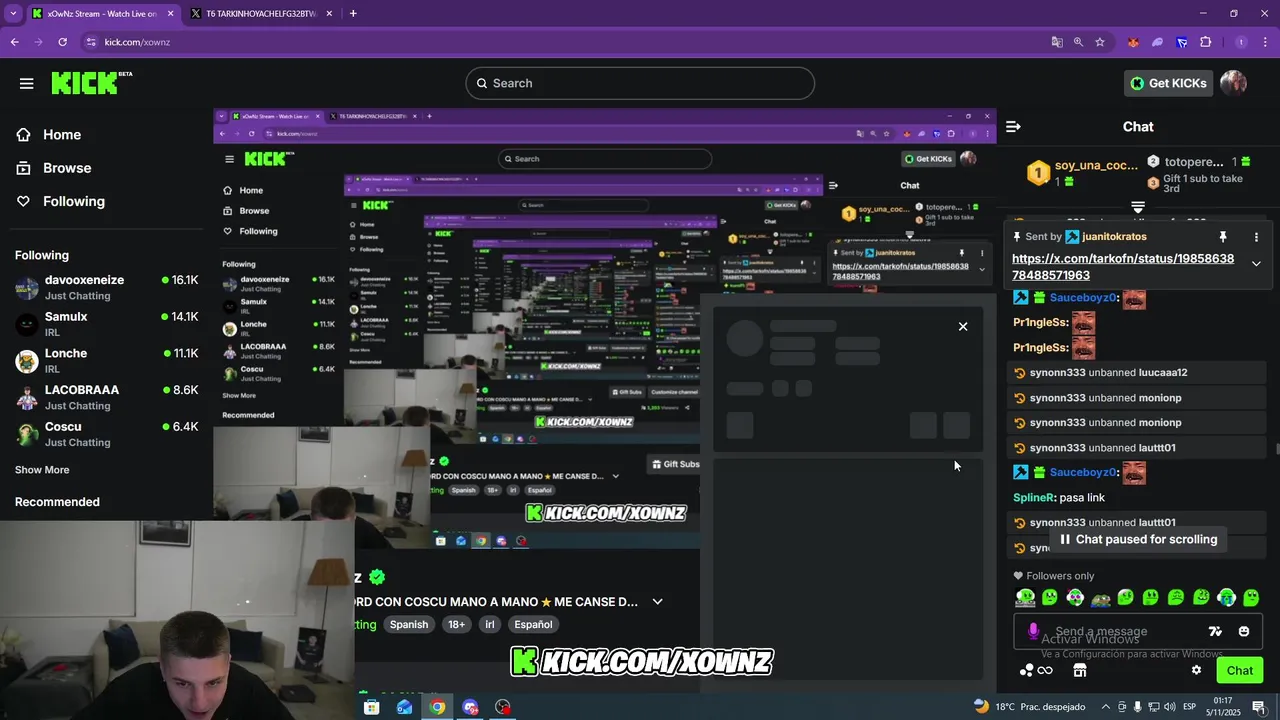Viewport: 1280px width, 720px height.
Task: Click the address bar kick.com/xownz
Action: pos(137,42)
